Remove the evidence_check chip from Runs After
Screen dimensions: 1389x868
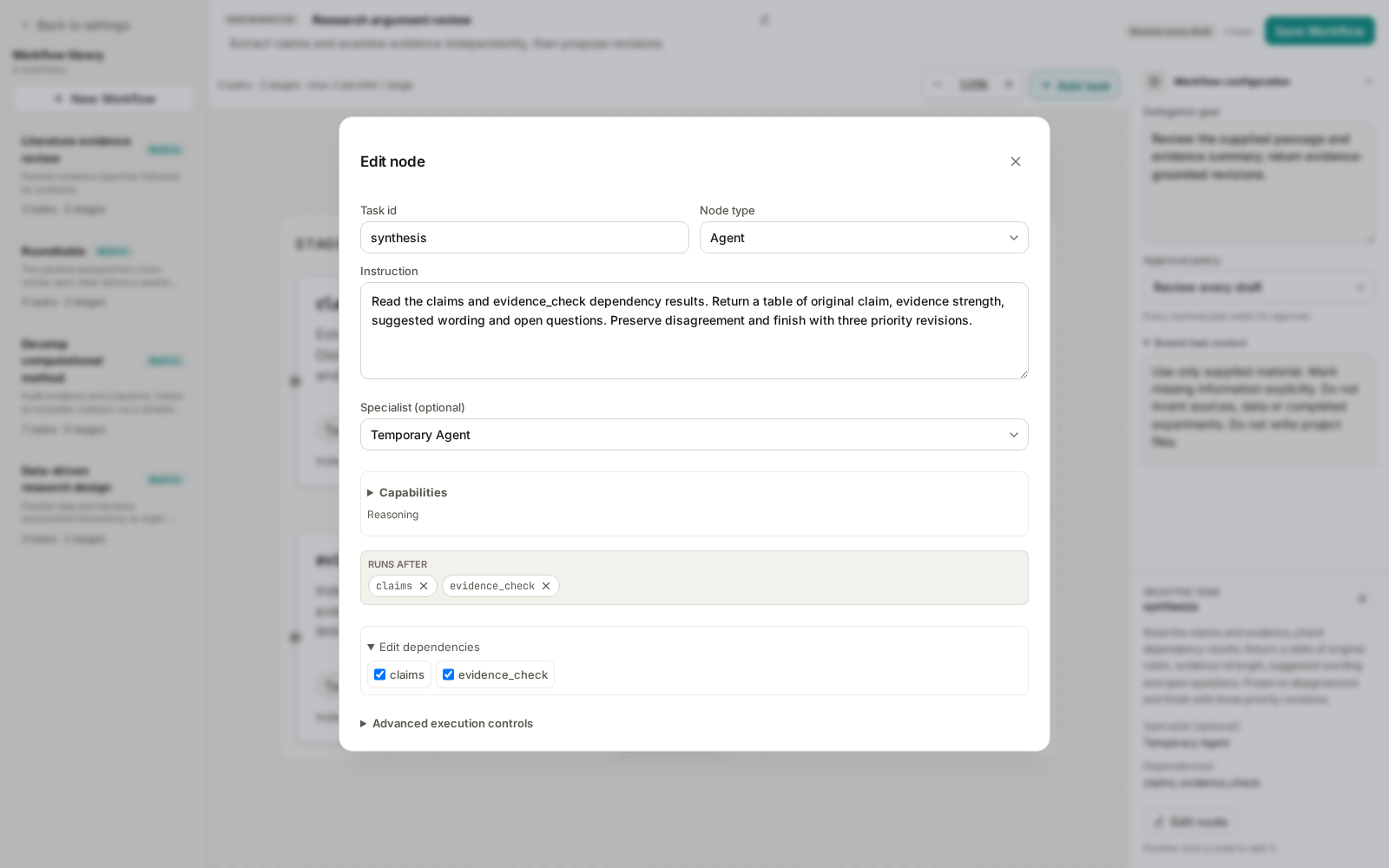click(546, 586)
